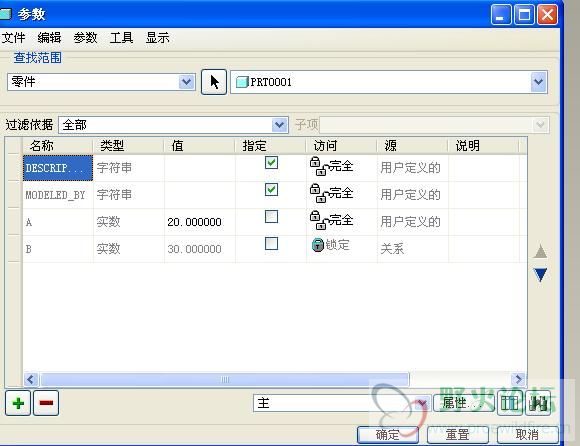Image resolution: width=580 pixels, height=446 pixels.
Task: Click the gray move-up triangle arrow
Action: (x=540, y=251)
